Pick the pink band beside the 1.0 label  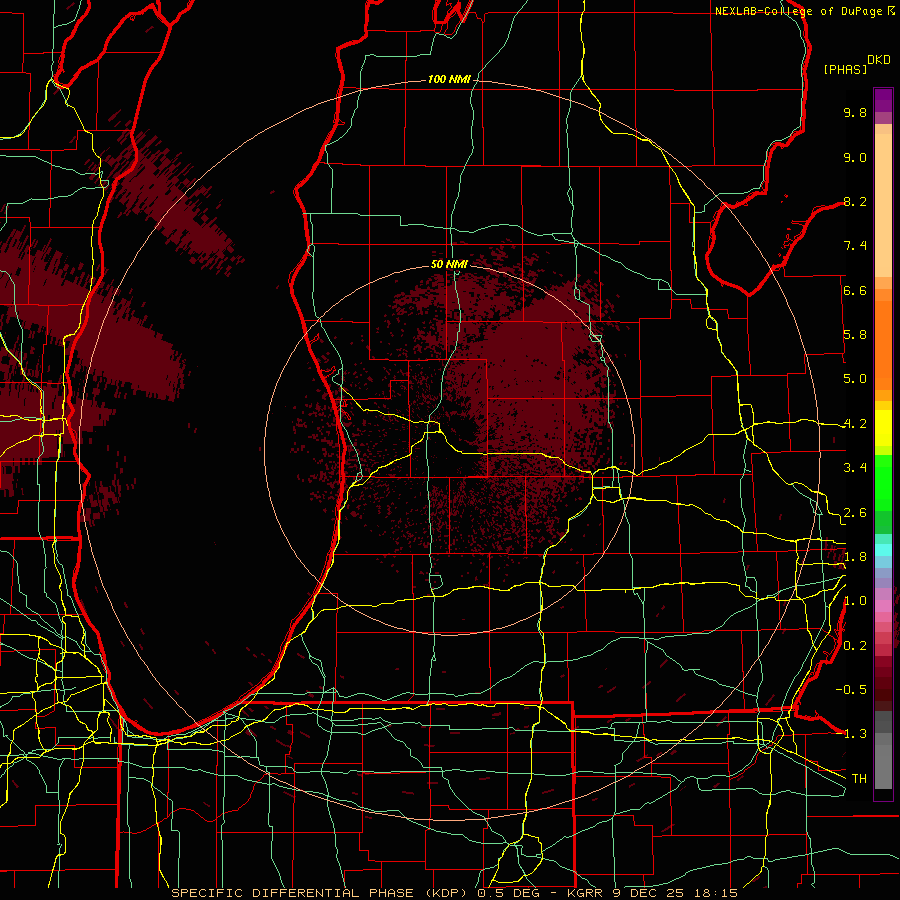[883, 606]
